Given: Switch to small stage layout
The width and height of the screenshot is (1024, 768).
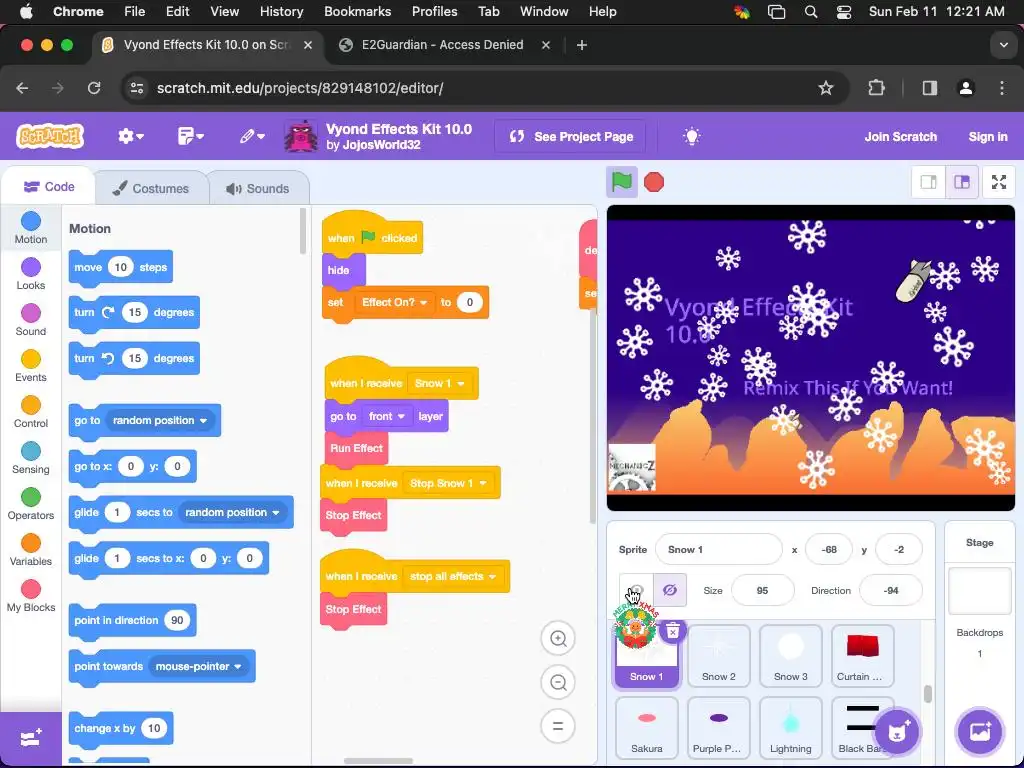Looking at the screenshot, I should pyautogui.click(x=928, y=182).
